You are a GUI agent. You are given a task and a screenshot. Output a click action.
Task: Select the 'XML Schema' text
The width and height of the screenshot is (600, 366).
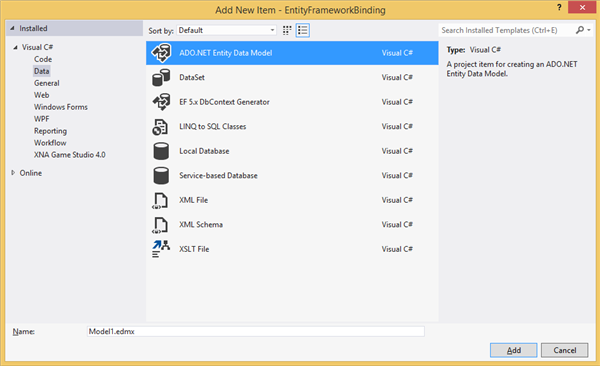click(x=201, y=224)
